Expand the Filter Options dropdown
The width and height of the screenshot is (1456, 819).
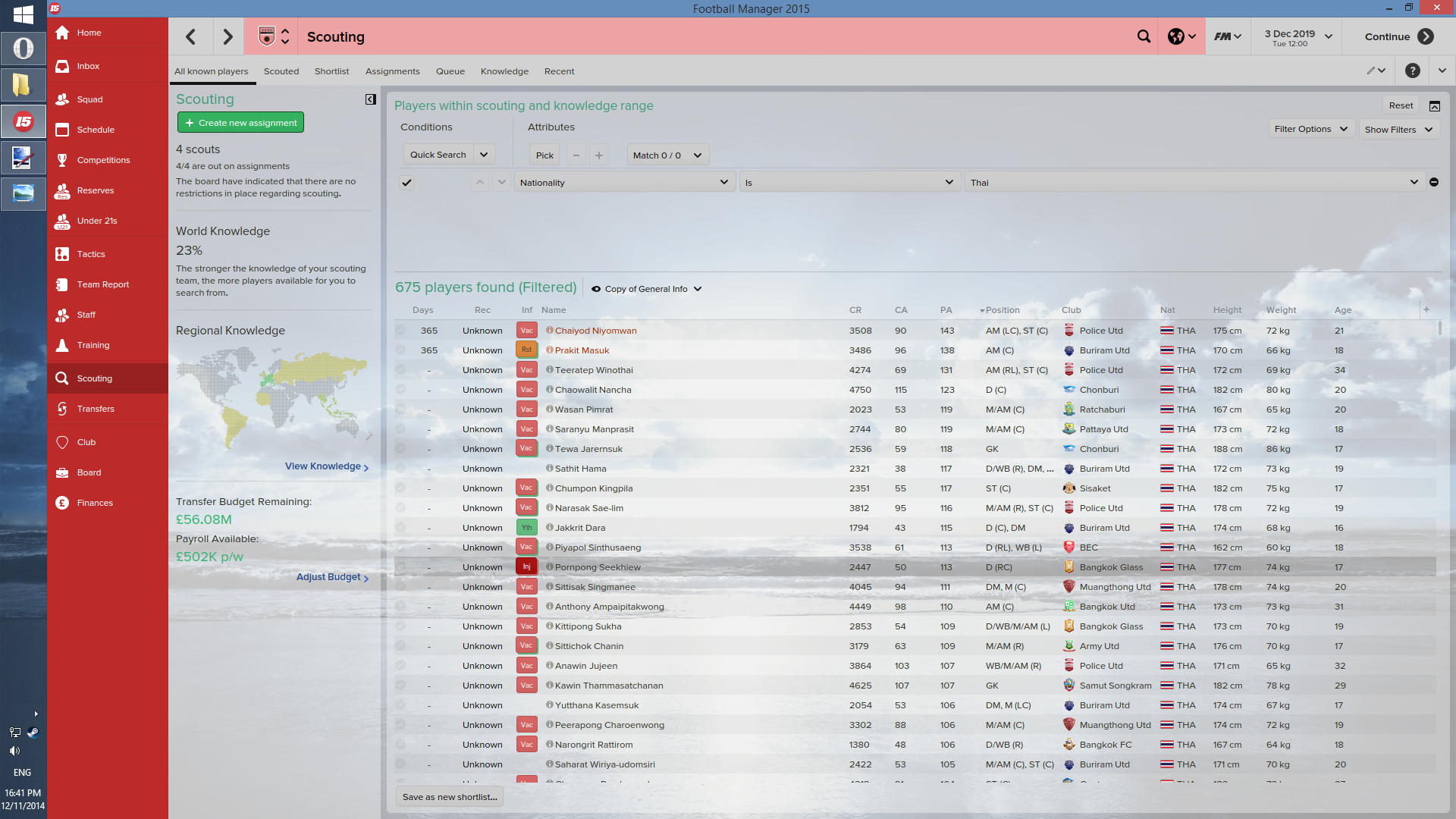click(x=1310, y=129)
